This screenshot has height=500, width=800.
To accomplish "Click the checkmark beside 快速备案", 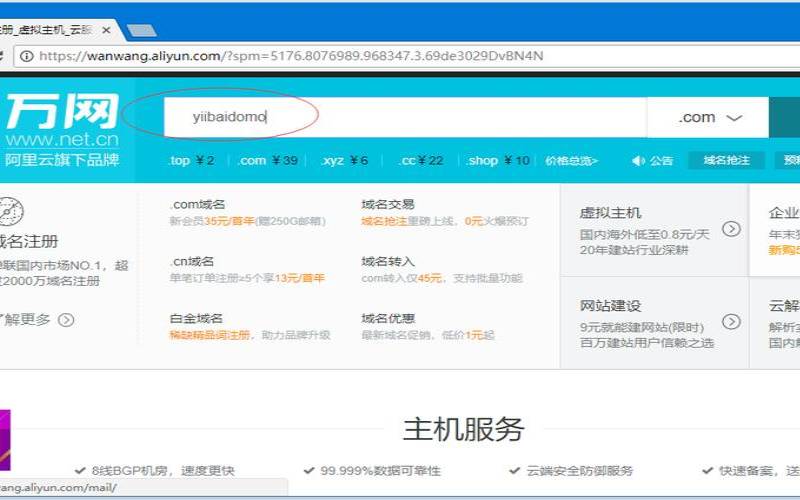I will [707, 470].
